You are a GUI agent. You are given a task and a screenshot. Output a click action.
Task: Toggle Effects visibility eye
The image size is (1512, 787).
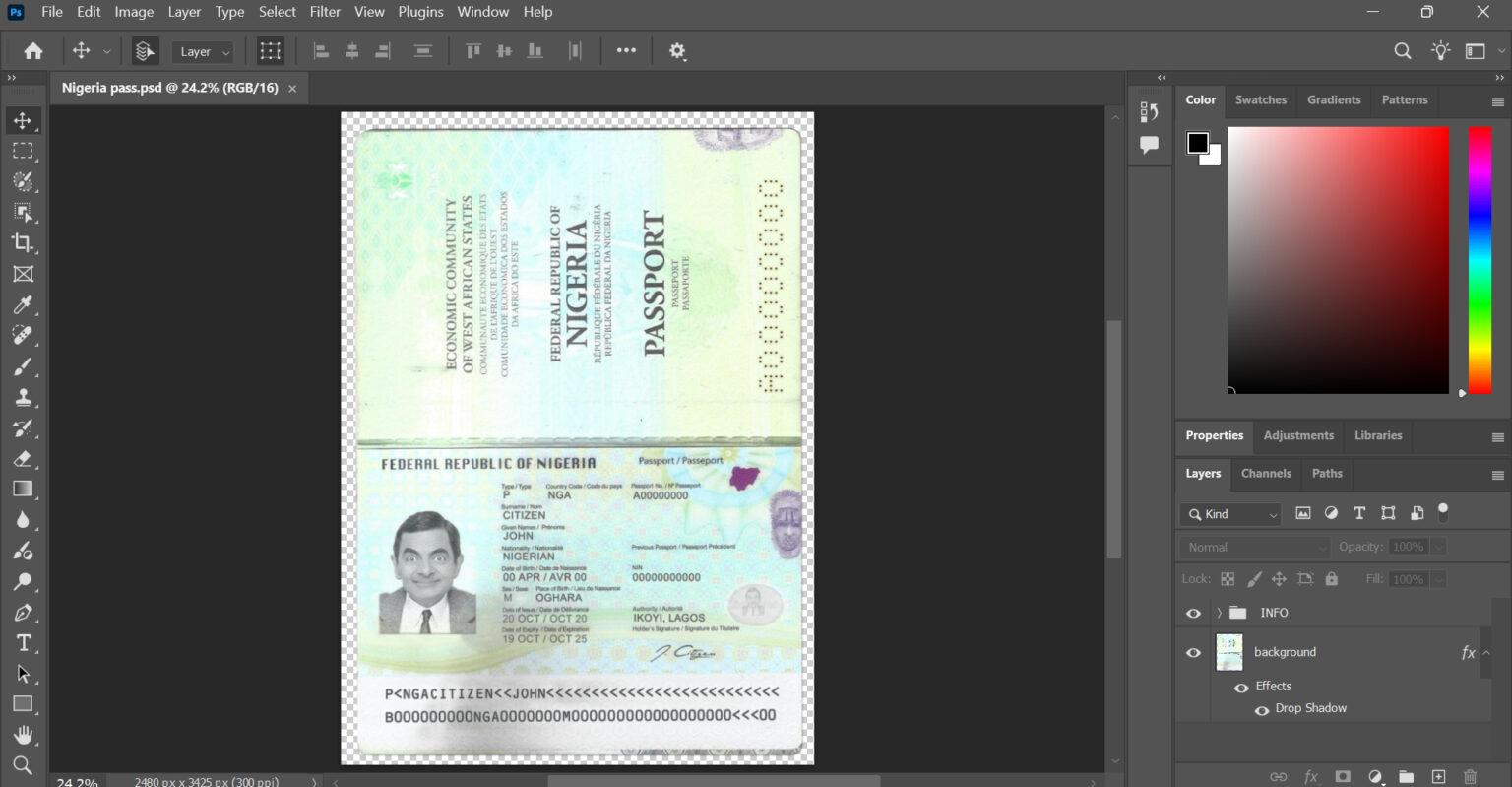pos(1241,688)
